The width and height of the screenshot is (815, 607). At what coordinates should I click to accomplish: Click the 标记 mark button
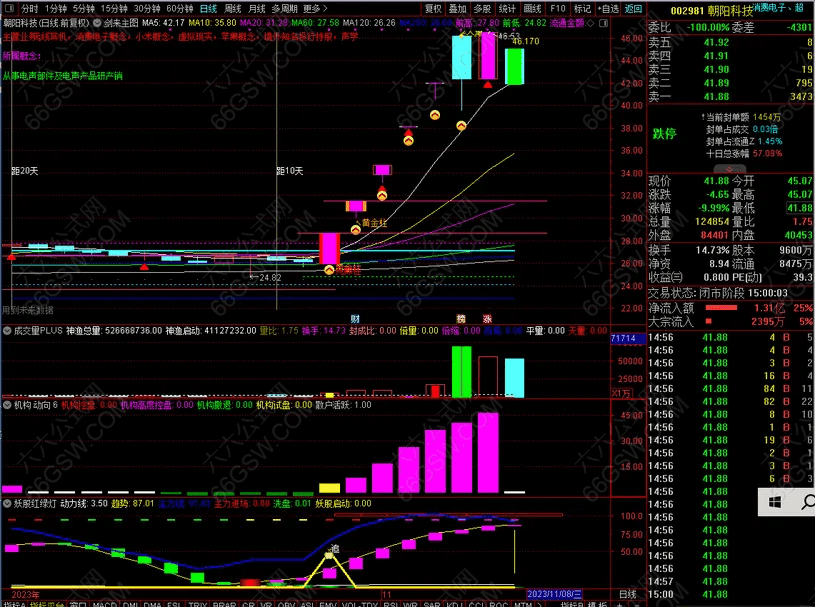click(582, 8)
